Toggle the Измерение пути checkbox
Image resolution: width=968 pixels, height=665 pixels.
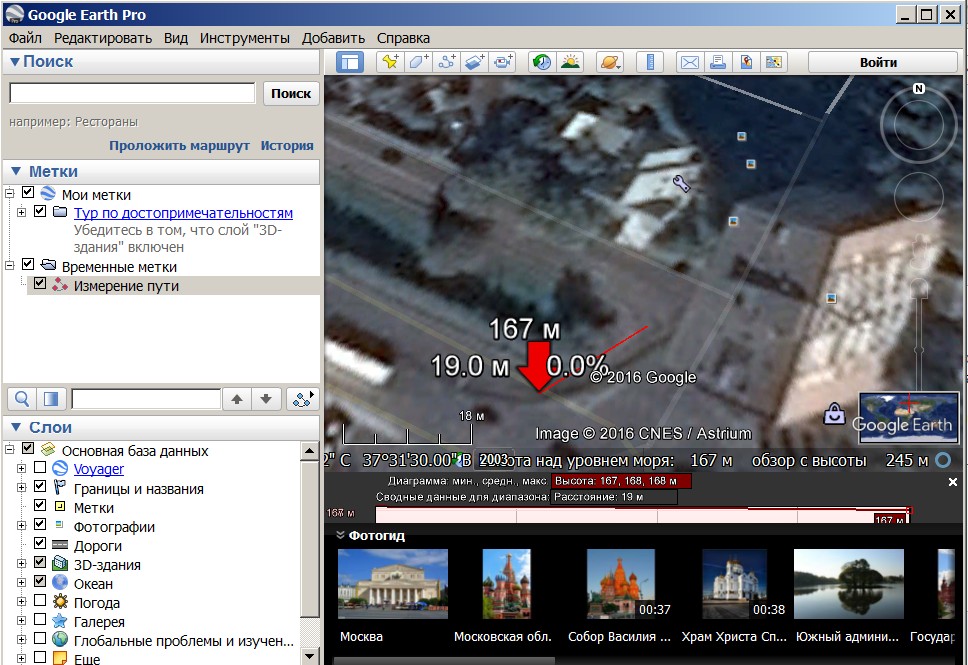(40, 285)
